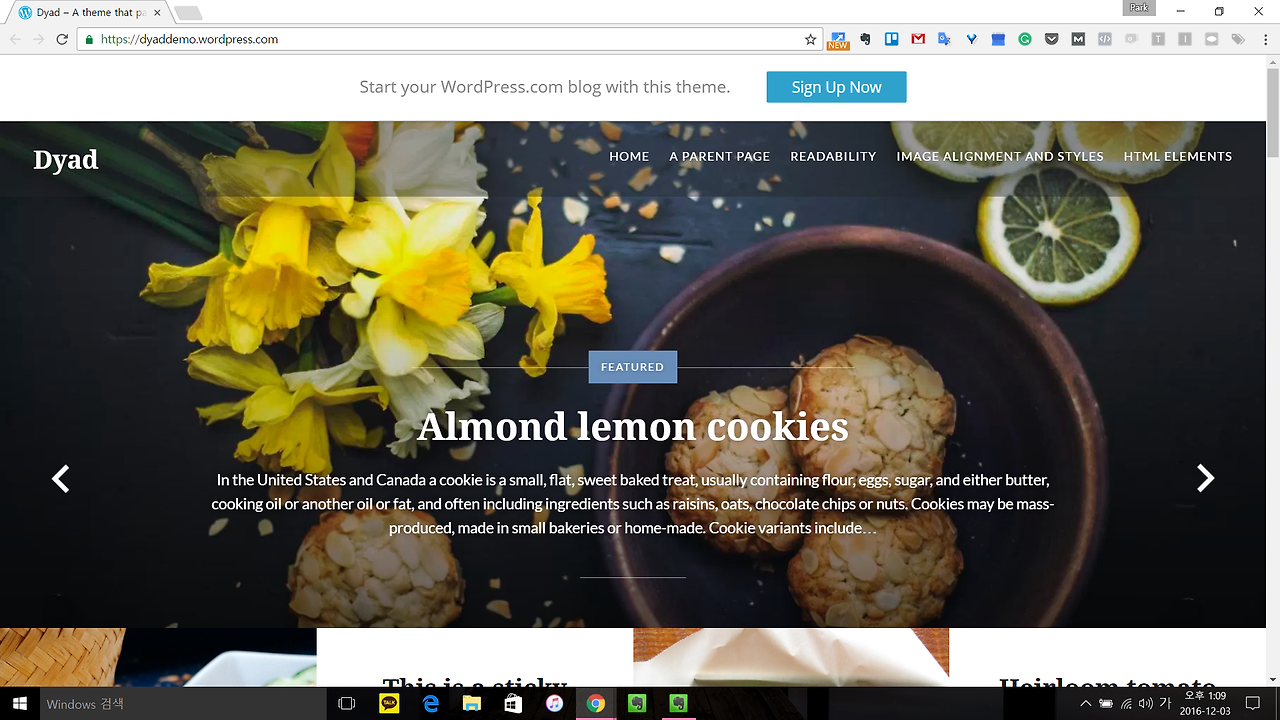Click the Dyad site title
The width and height of the screenshot is (1280, 720).
click(x=66, y=160)
